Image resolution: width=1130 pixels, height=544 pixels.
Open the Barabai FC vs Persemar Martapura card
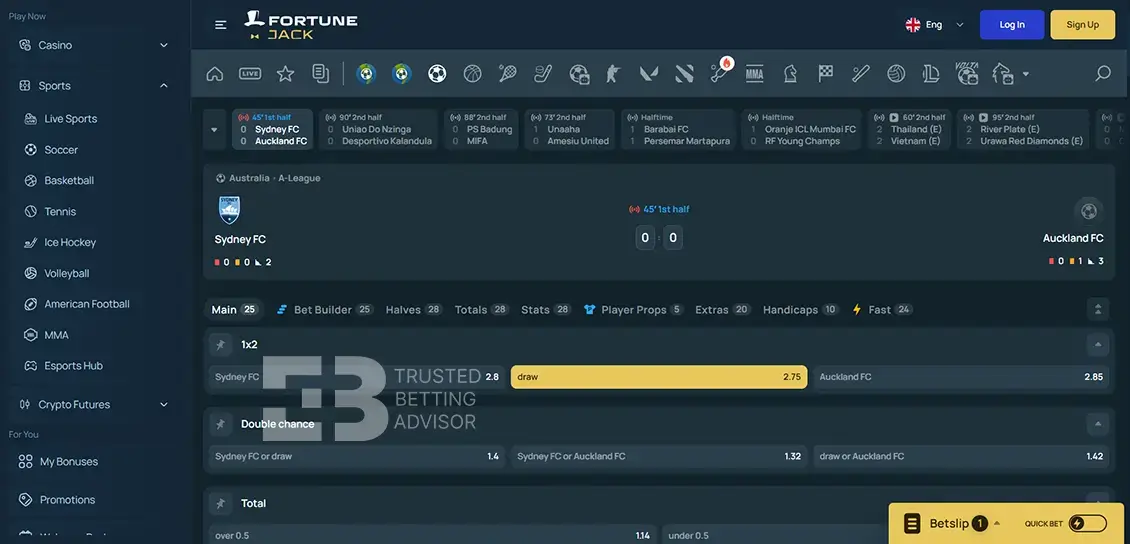pyautogui.click(x=678, y=130)
